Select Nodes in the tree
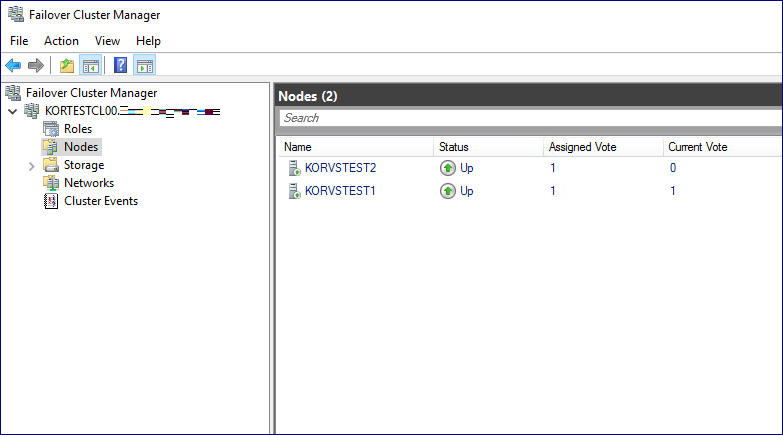 pos(81,147)
